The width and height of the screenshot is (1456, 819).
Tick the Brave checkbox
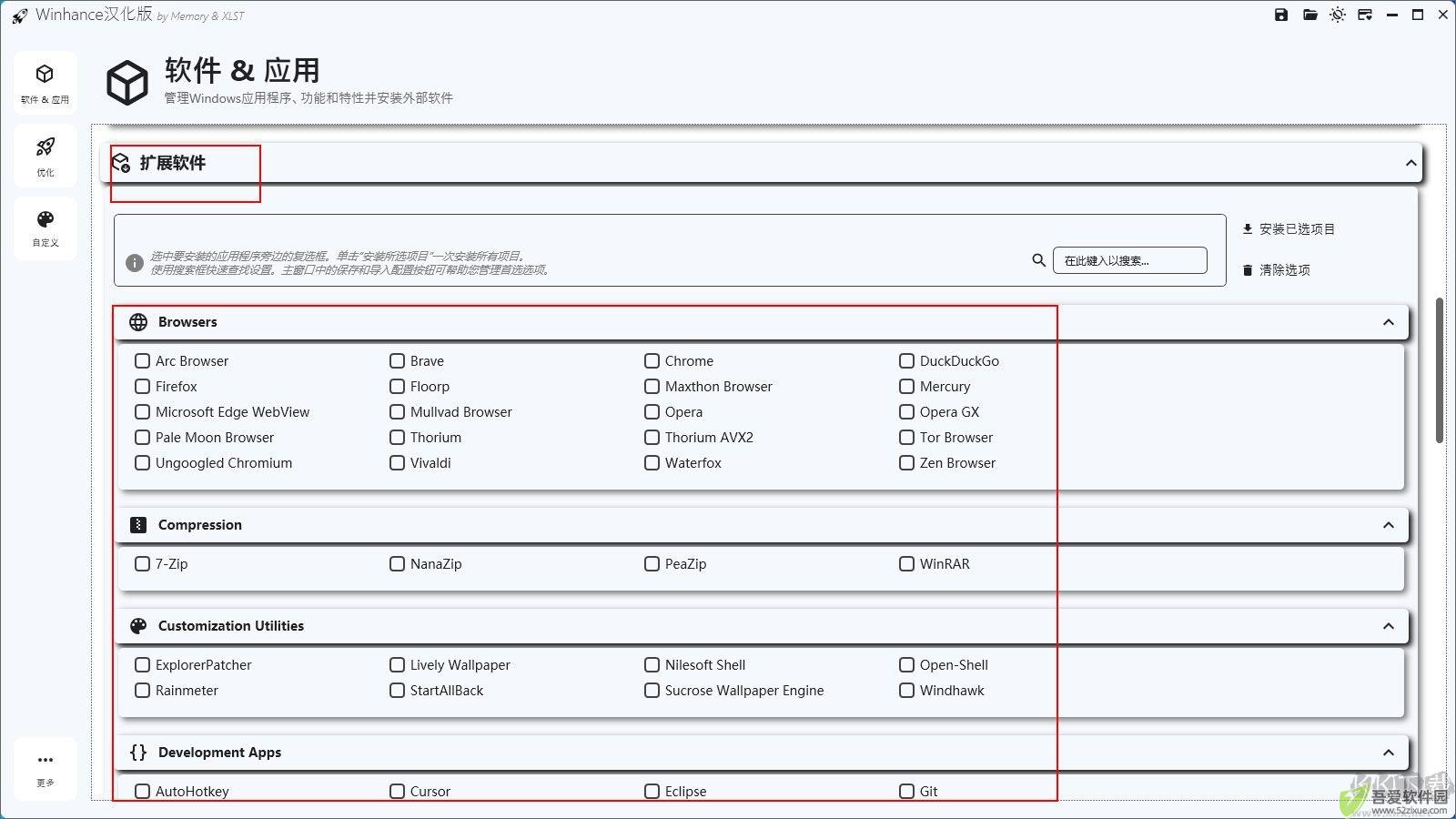point(397,361)
